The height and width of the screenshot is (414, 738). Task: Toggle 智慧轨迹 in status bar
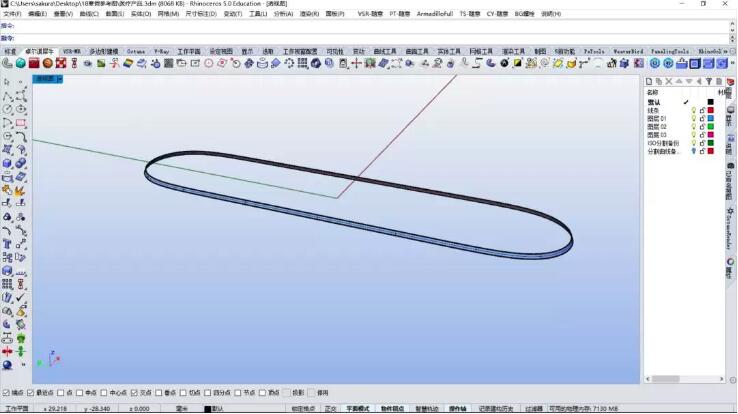pos(426,409)
